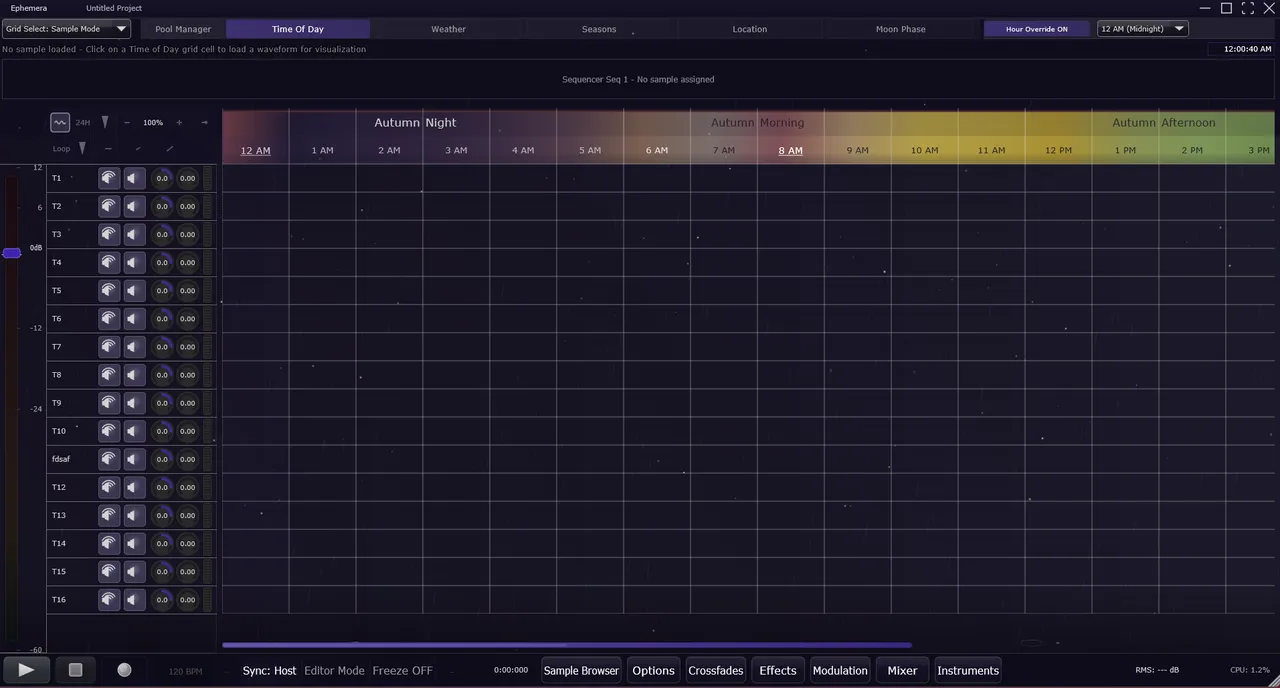
Task: Toggle Hour Override ON button
Action: [x=1037, y=29]
